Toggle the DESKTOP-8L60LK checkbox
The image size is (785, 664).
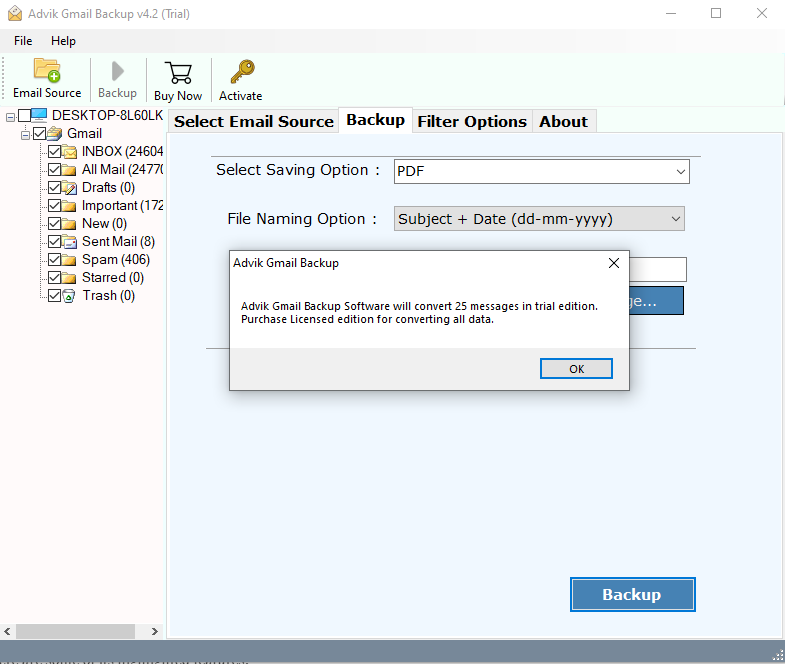(x=24, y=116)
